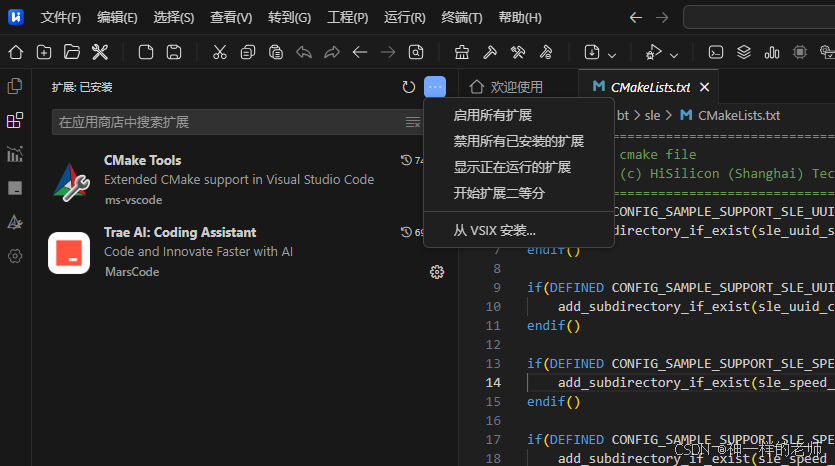Click the chip toolbar icon
Viewport: 835px width, 466px height.
pyautogui.click(x=800, y=52)
